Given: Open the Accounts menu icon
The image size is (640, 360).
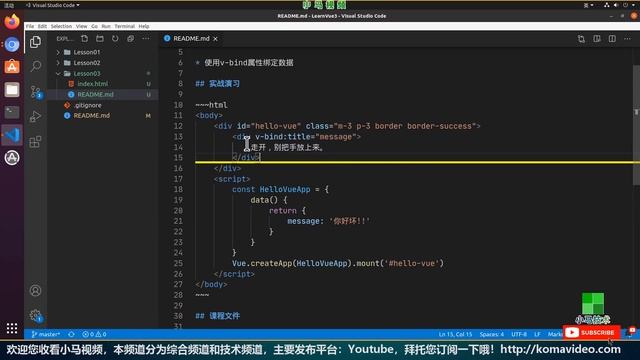Looking at the screenshot, I should pyautogui.click(x=36, y=291).
